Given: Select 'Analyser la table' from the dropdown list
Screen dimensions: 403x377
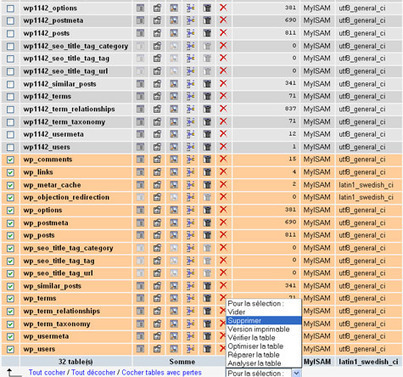Looking at the screenshot, I should click(x=263, y=363).
